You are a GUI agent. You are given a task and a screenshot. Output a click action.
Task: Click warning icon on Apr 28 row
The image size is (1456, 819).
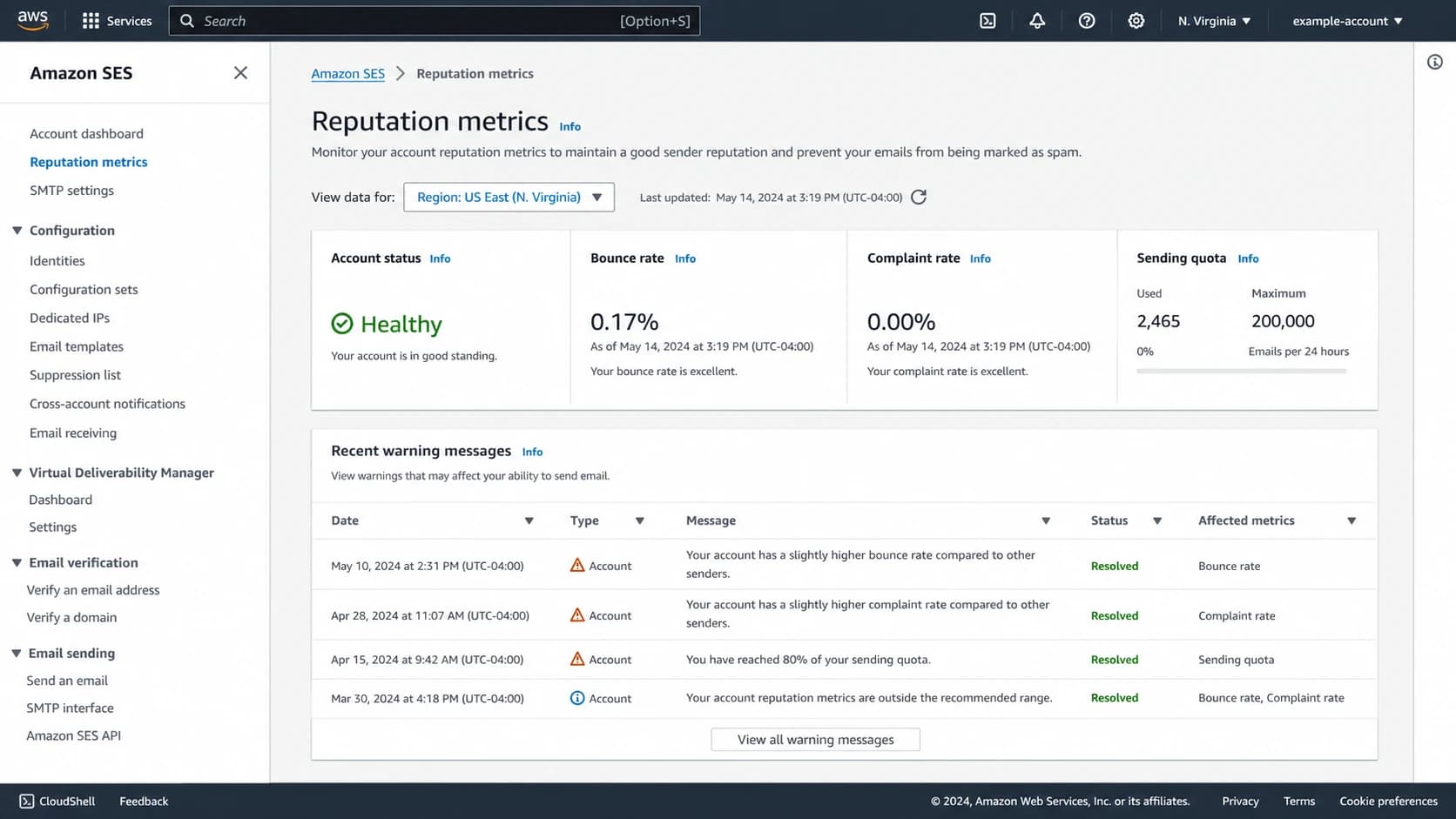tap(577, 614)
